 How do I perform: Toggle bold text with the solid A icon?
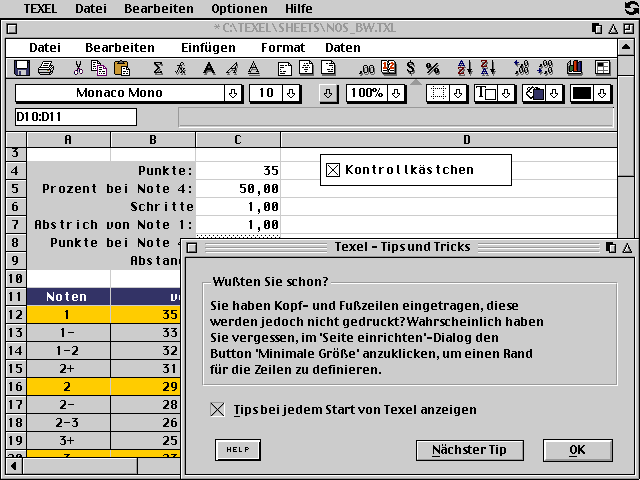click(209, 68)
